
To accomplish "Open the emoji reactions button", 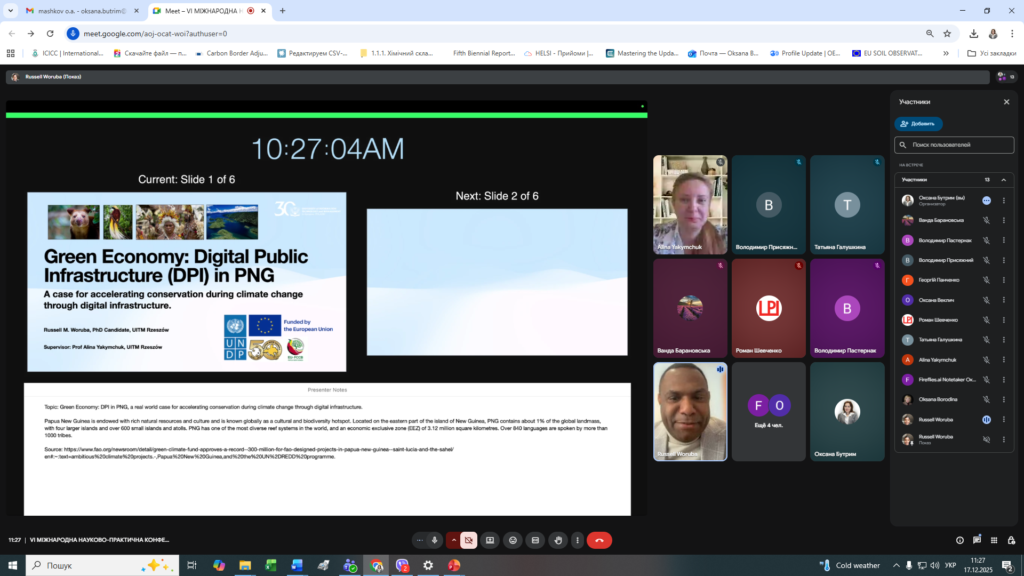I will pyautogui.click(x=512, y=540).
